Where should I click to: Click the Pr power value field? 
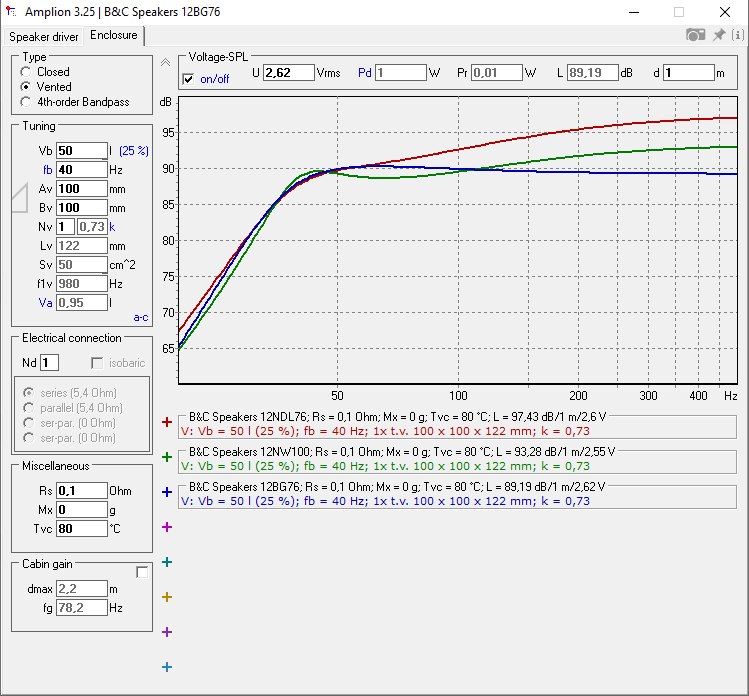[496, 73]
